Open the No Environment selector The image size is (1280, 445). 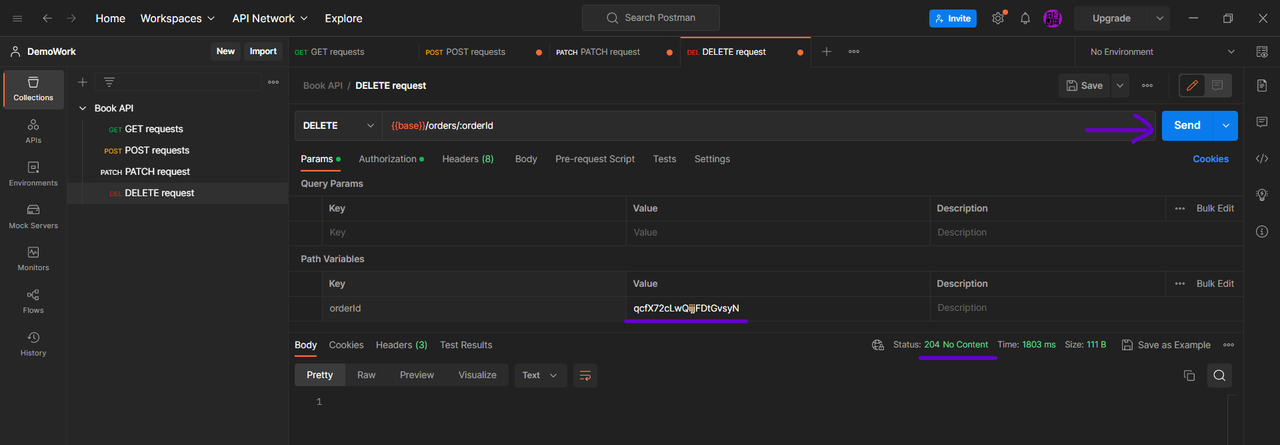pyautogui.click(x=1162, y=51)
